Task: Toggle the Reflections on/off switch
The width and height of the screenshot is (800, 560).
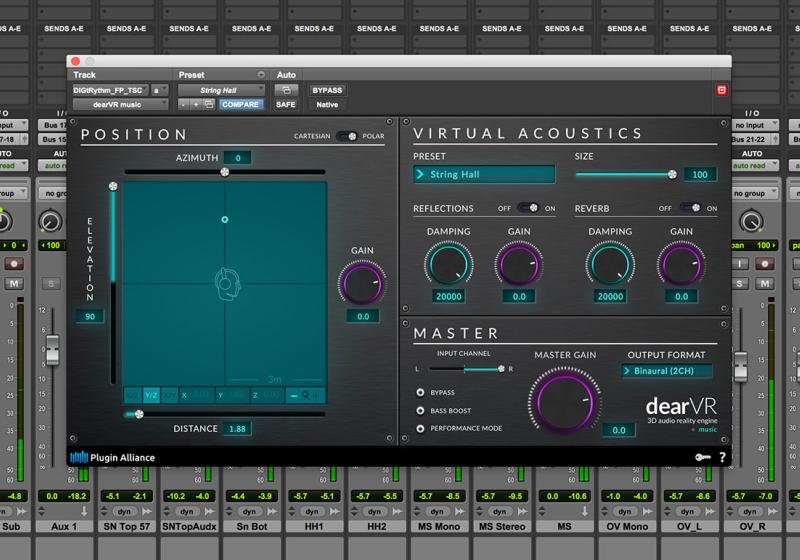Action: [526, 208]
